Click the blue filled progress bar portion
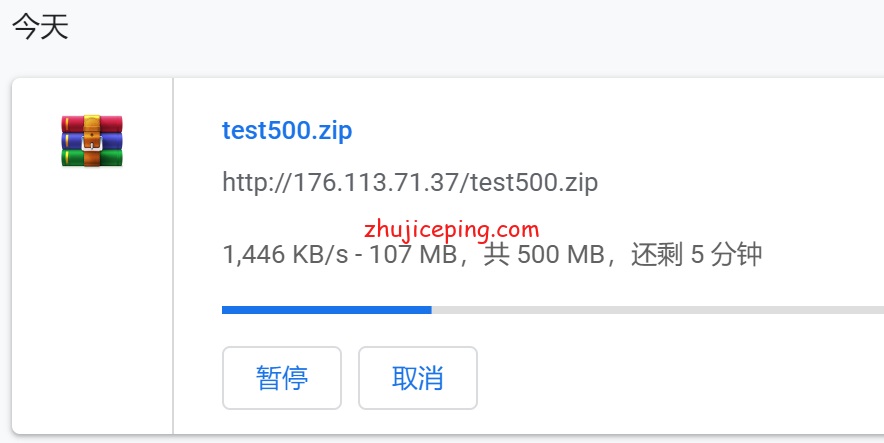This screenshot has height=443, width=884. tap(326, 310)
